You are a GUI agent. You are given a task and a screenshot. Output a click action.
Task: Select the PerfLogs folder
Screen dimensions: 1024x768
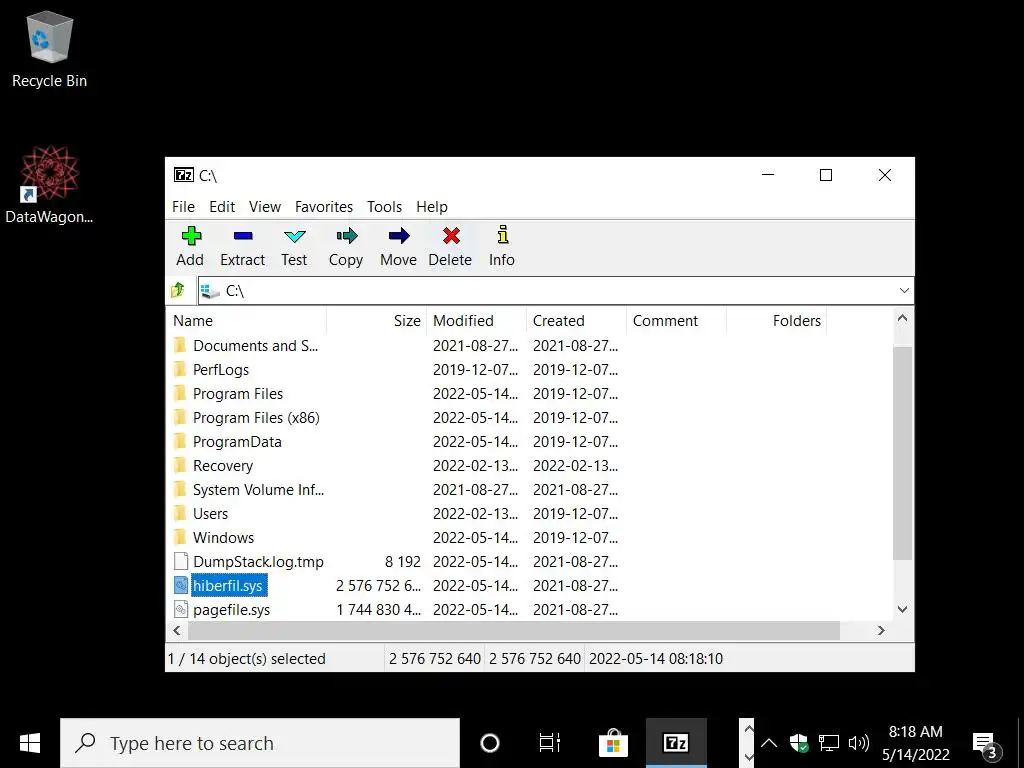(x=212, y=370)
